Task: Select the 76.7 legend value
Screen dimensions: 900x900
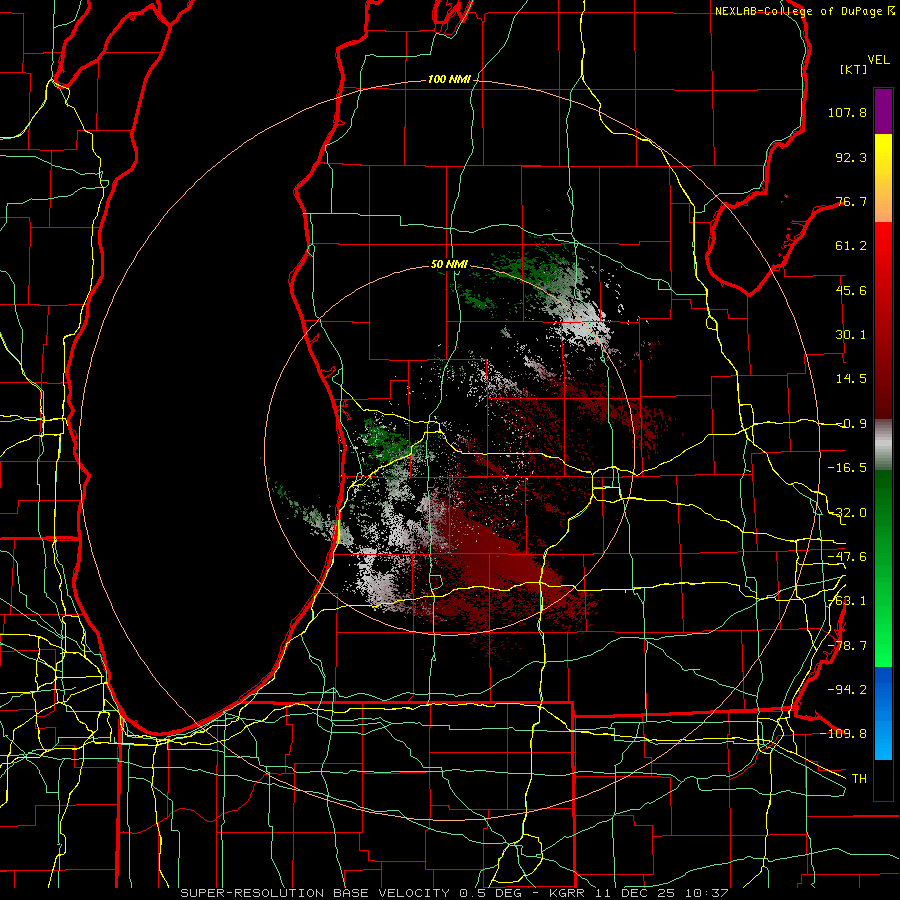Action: 851,201
